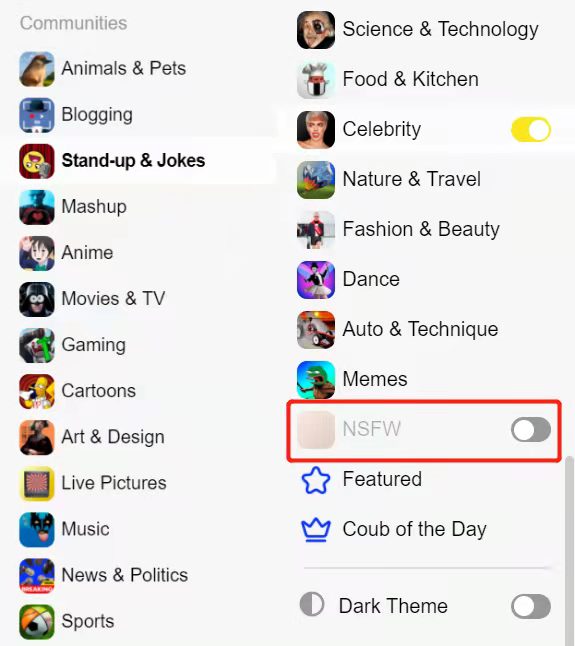The width and height of the screenshot is (575, 646).
Task: Click the Coub of the Day crown icon
Action: (x=316, y=530)
